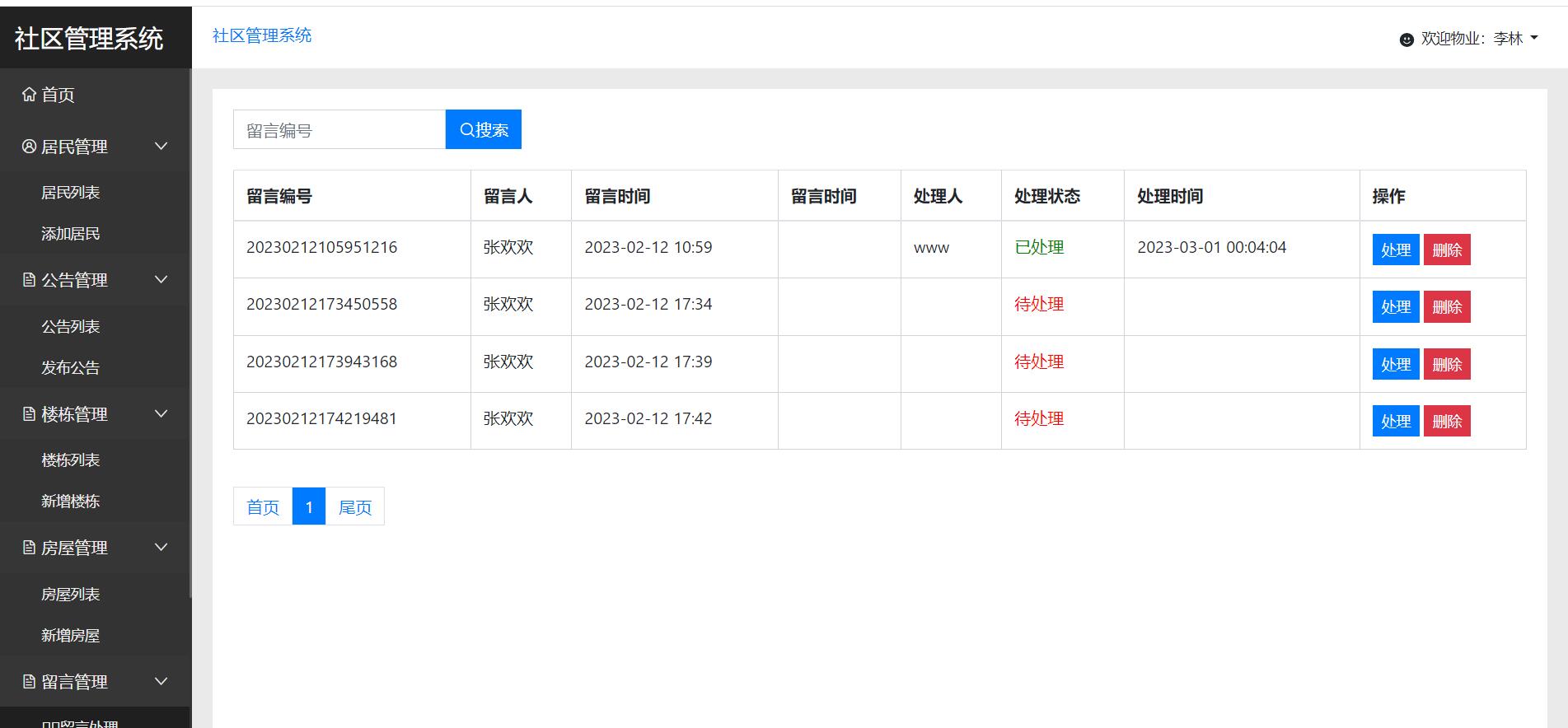Click the sidebar 社区管理系统 logo title
1568x728 pixels.
pyautogui.click(x=89, y=39)
